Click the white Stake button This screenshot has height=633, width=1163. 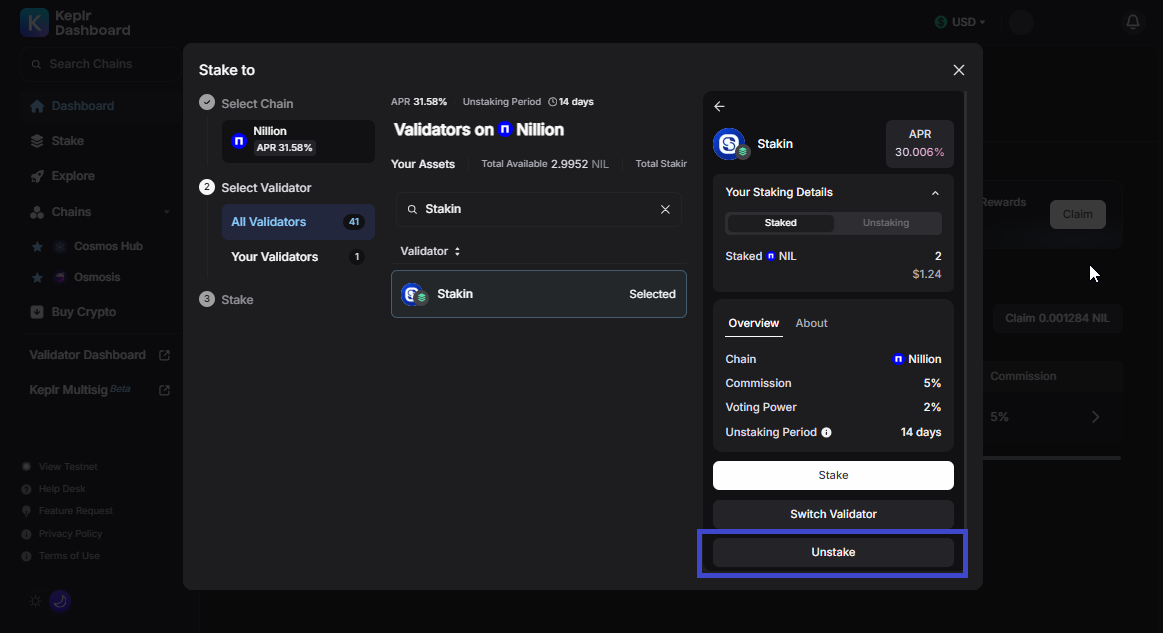833,476
